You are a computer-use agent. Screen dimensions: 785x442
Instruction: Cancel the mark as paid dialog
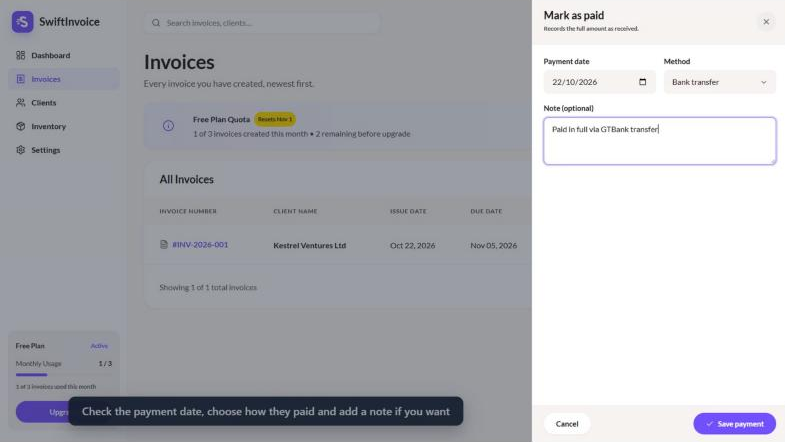pos(567,423)
